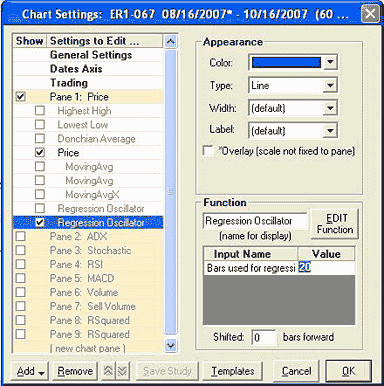
Task: Toggle the Pane 2: ADX checkbox
Action: (21, 236)
